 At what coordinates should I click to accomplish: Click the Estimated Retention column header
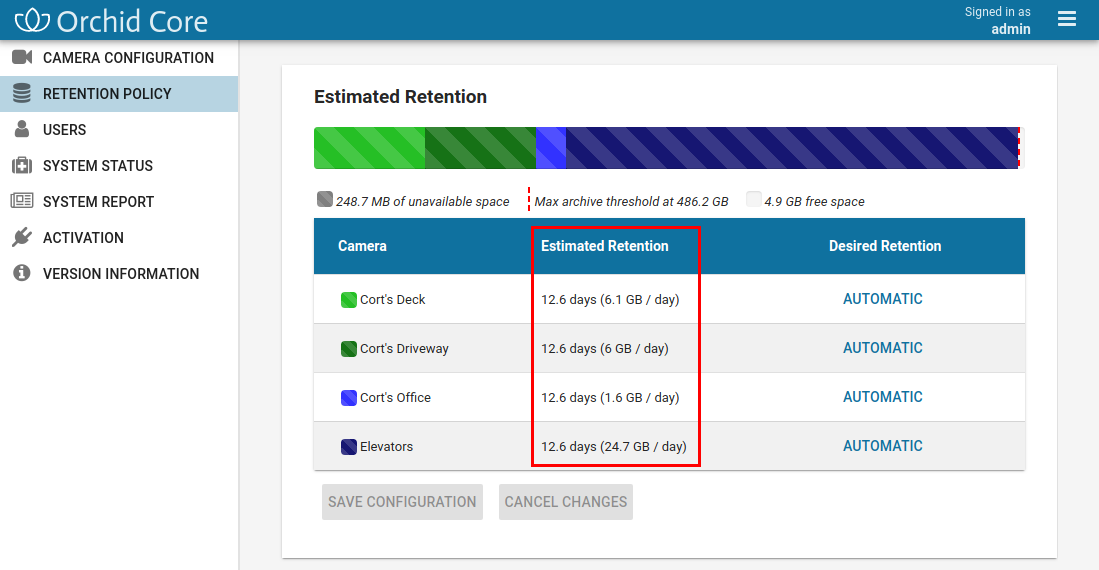(x=605, y=246)
